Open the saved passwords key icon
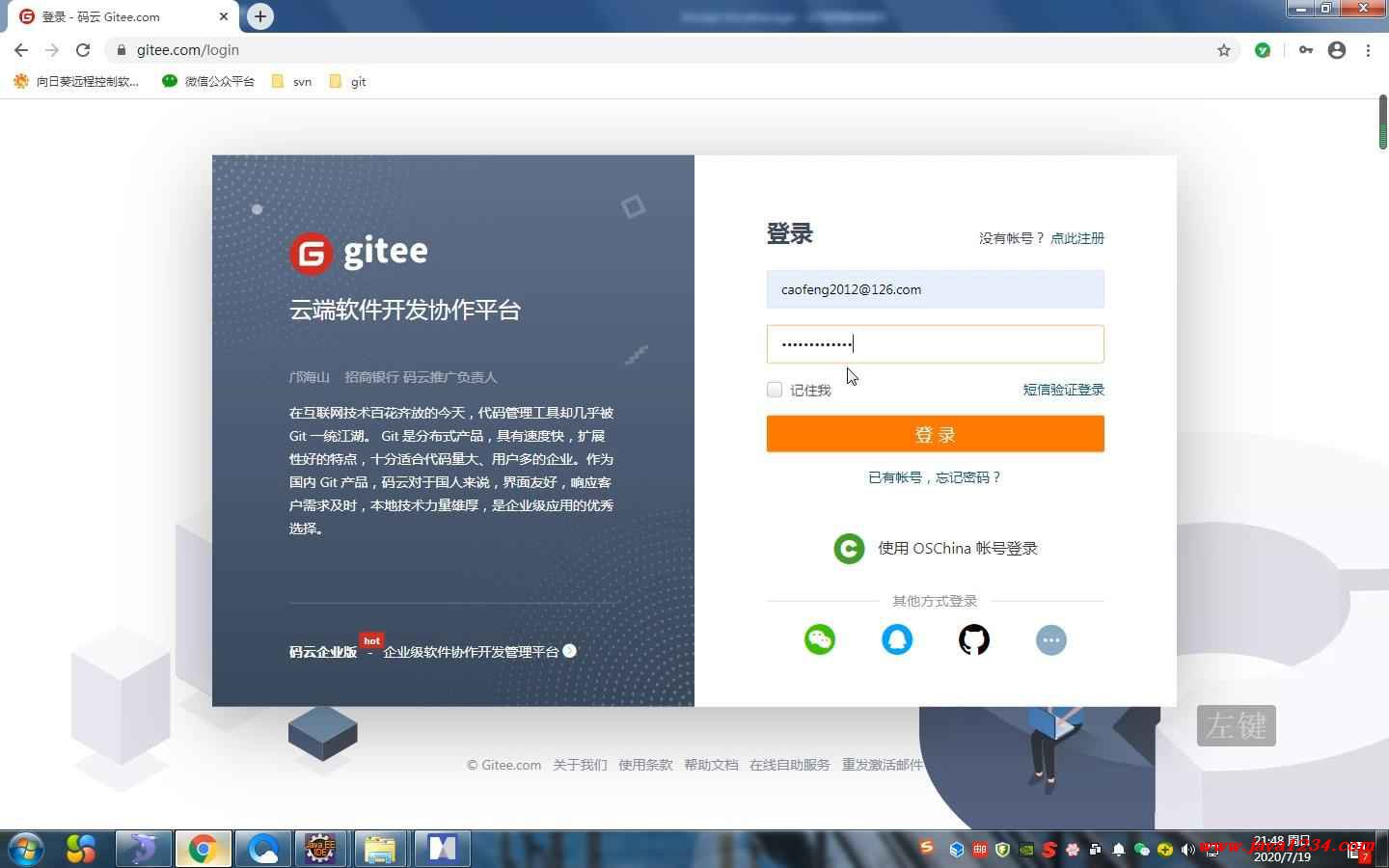Viewport: 1389px width, 868px height. pos(1306,50)
